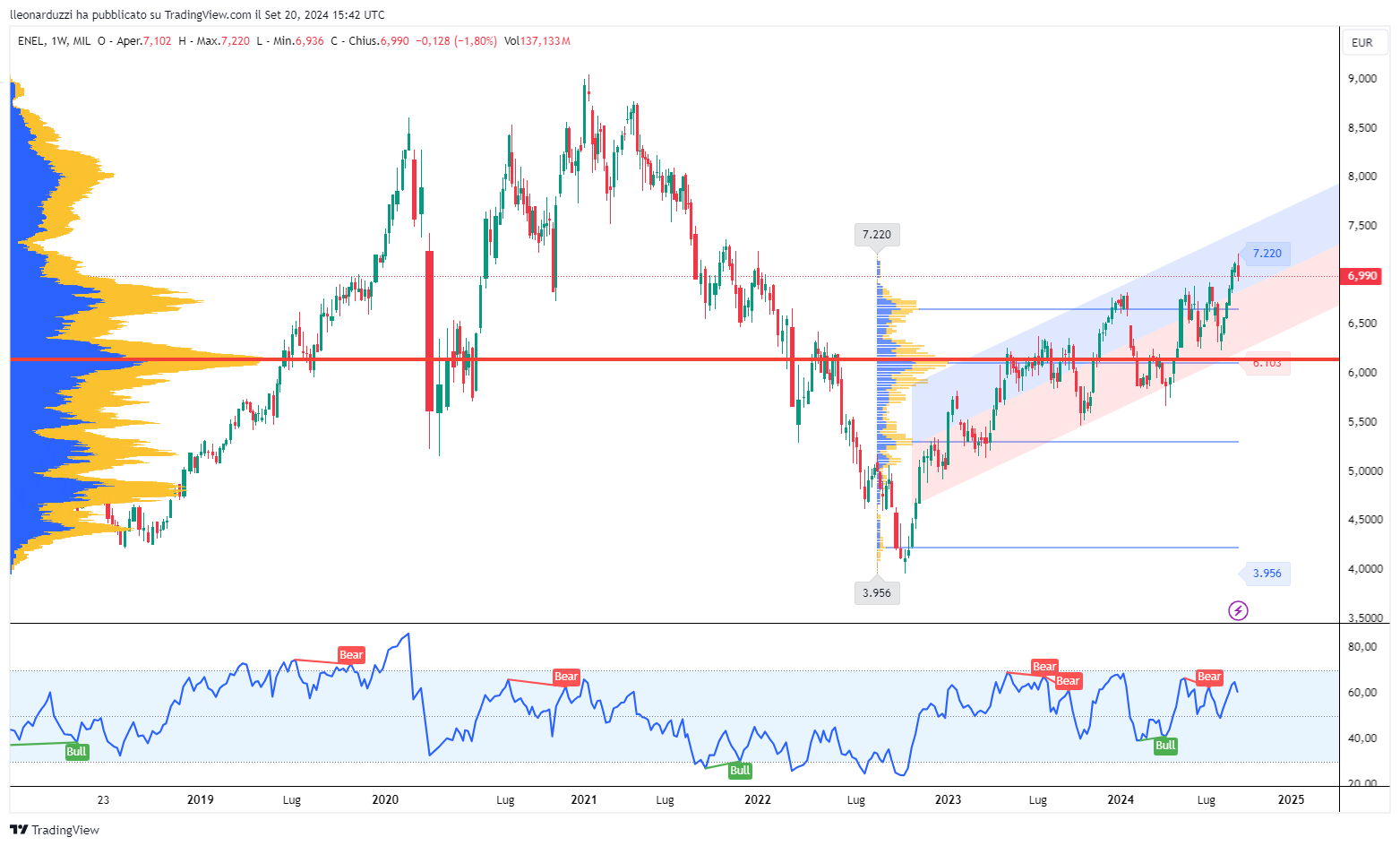Click the 2019 label on time axis
Screen dimensions: 1400x846
201,799
